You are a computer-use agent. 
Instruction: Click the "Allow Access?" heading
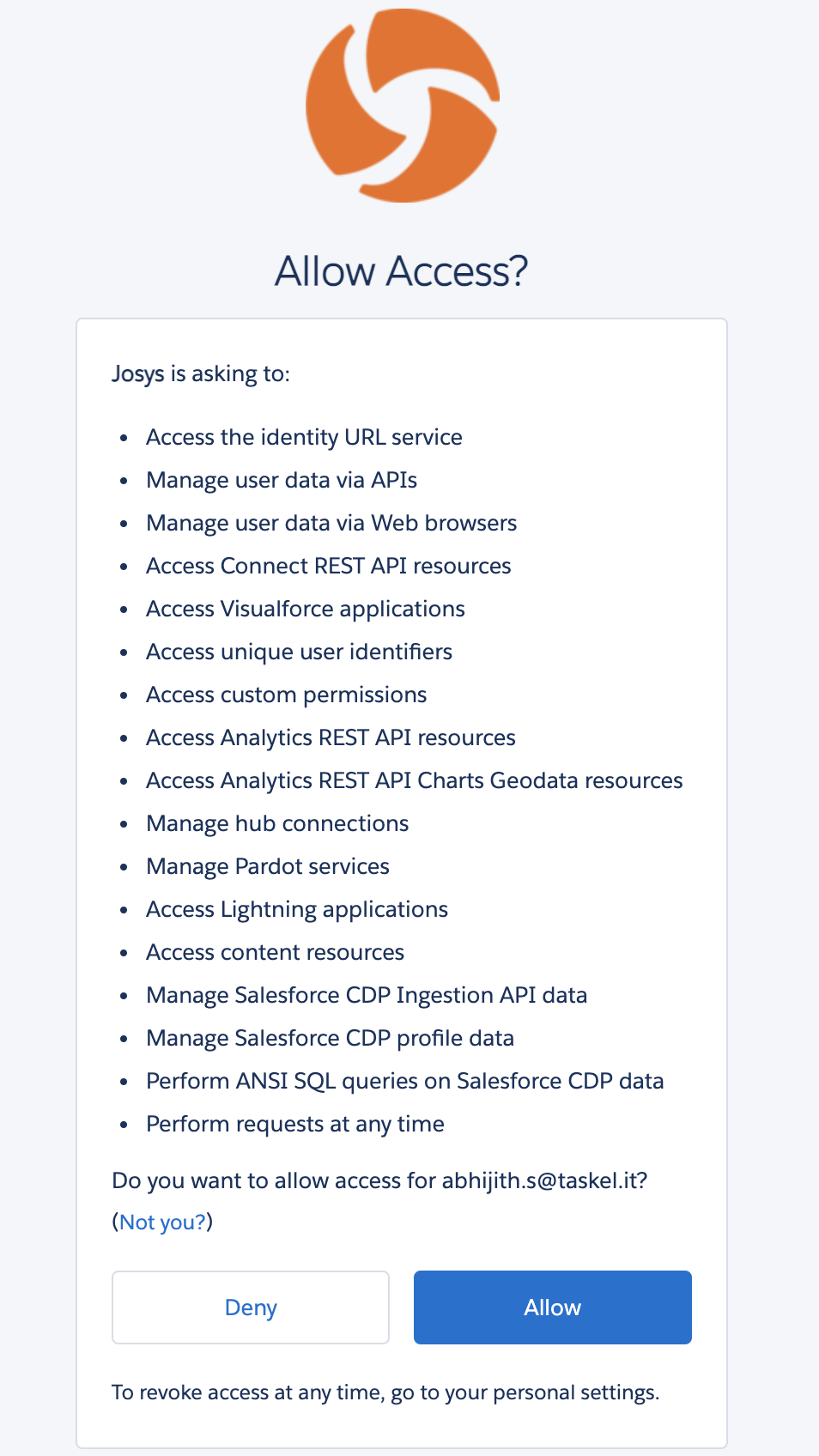pyautogui.click(x=401, y=271)
